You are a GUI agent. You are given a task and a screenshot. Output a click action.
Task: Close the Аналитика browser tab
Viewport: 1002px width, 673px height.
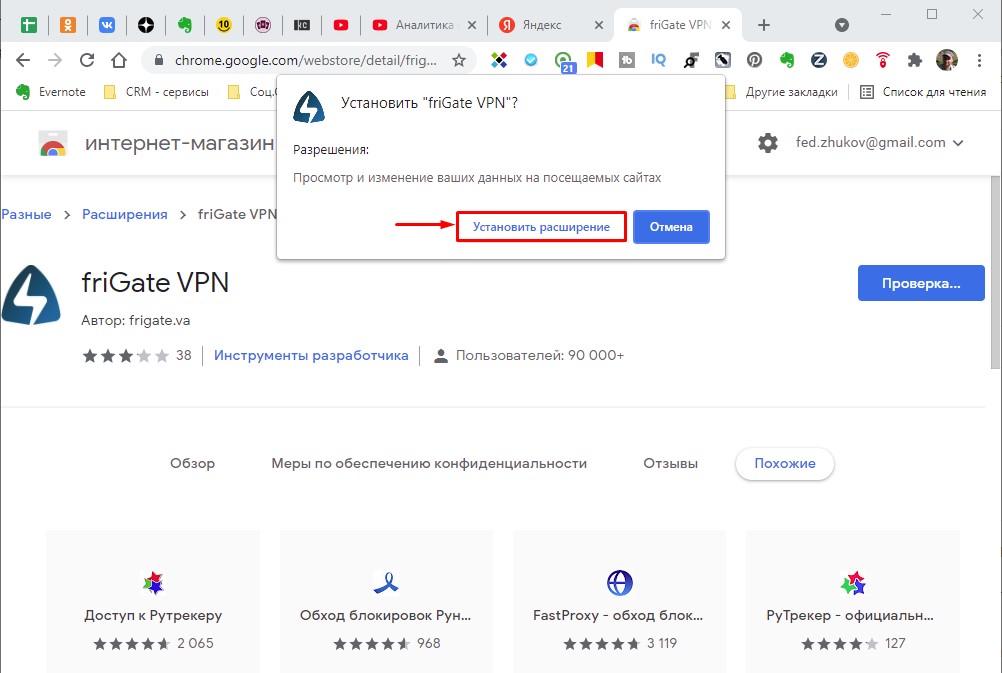click(x=472, y=25)
